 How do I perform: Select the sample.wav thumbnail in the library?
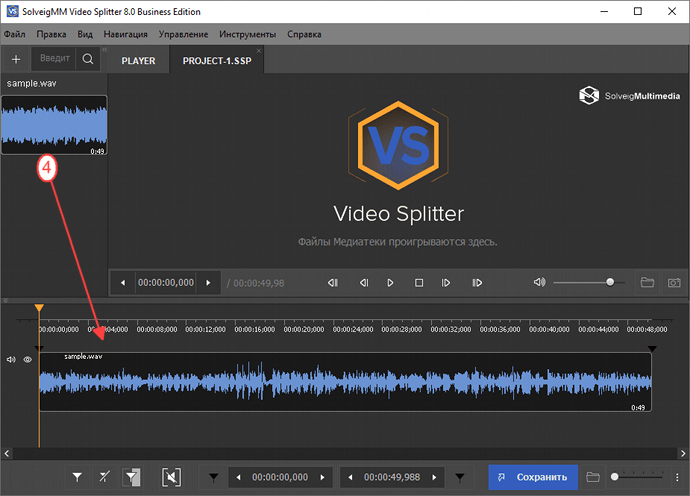tap(54, 125)
